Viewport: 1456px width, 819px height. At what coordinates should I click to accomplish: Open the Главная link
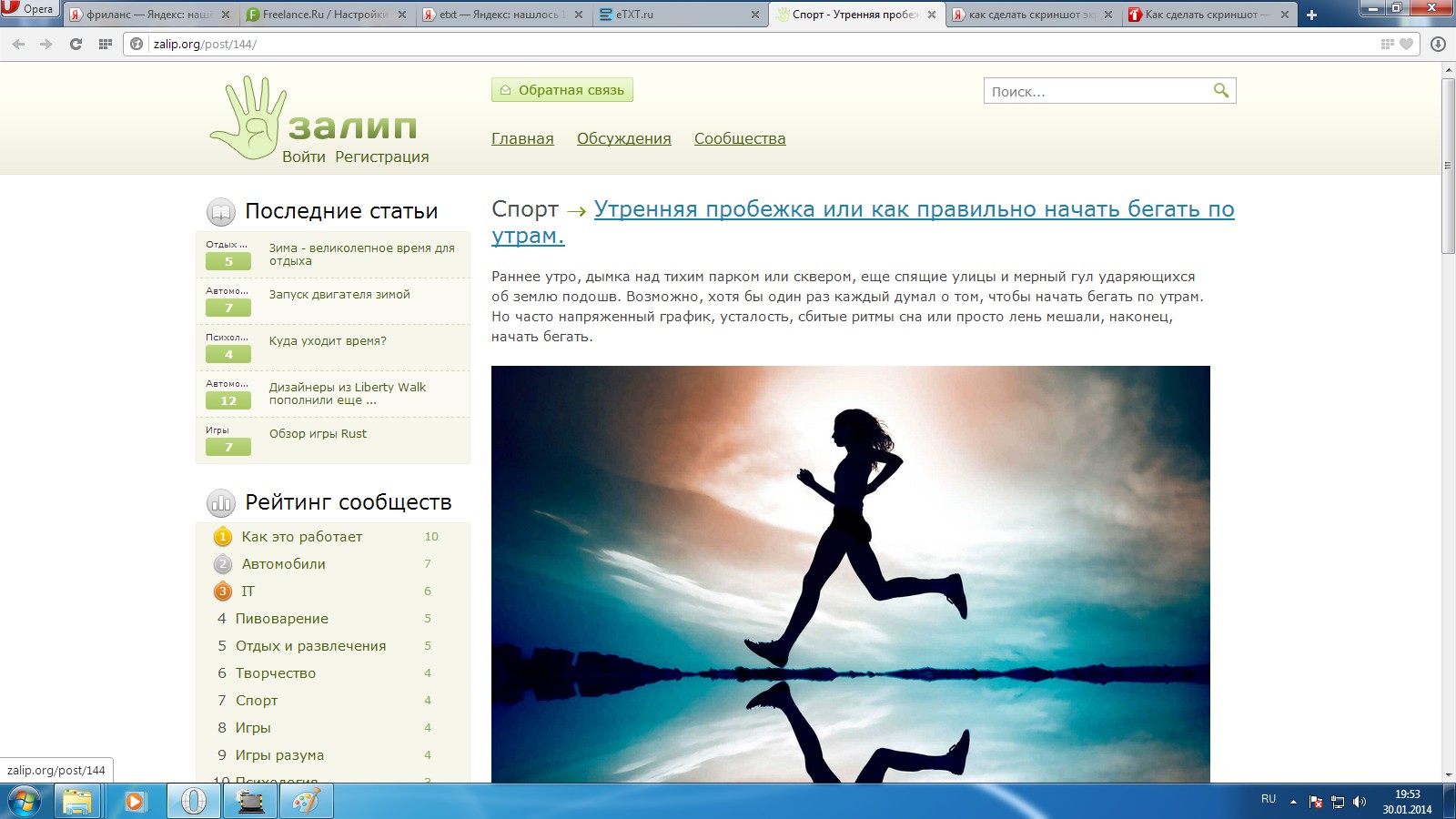point(522,138)
